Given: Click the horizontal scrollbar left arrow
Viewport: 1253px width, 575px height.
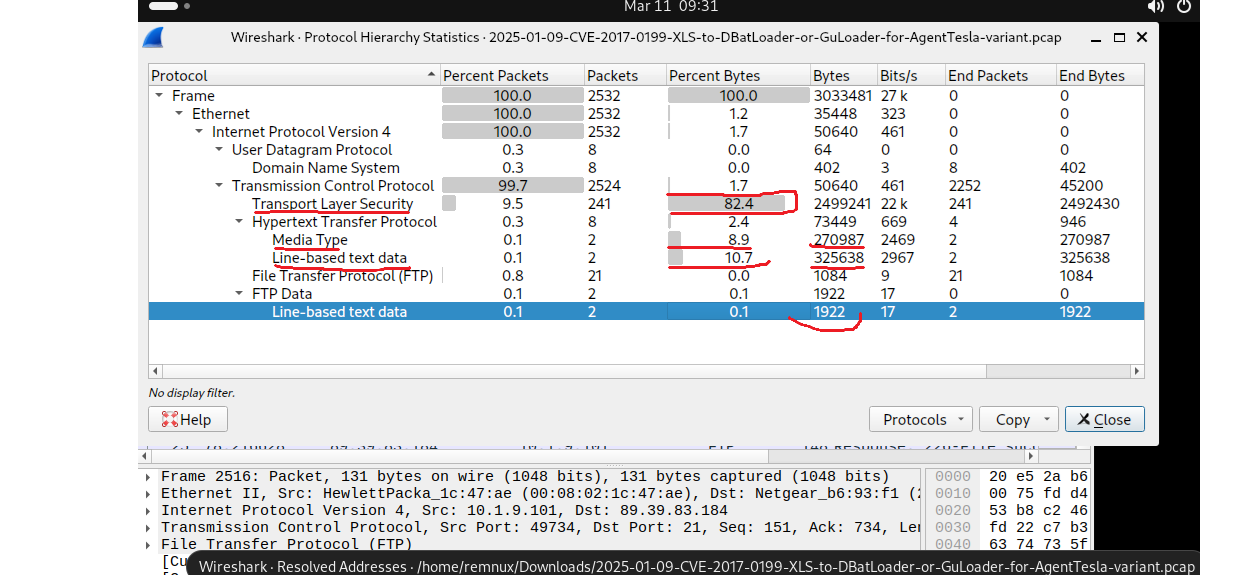Looking at the screenshot, I should [155, 371].
